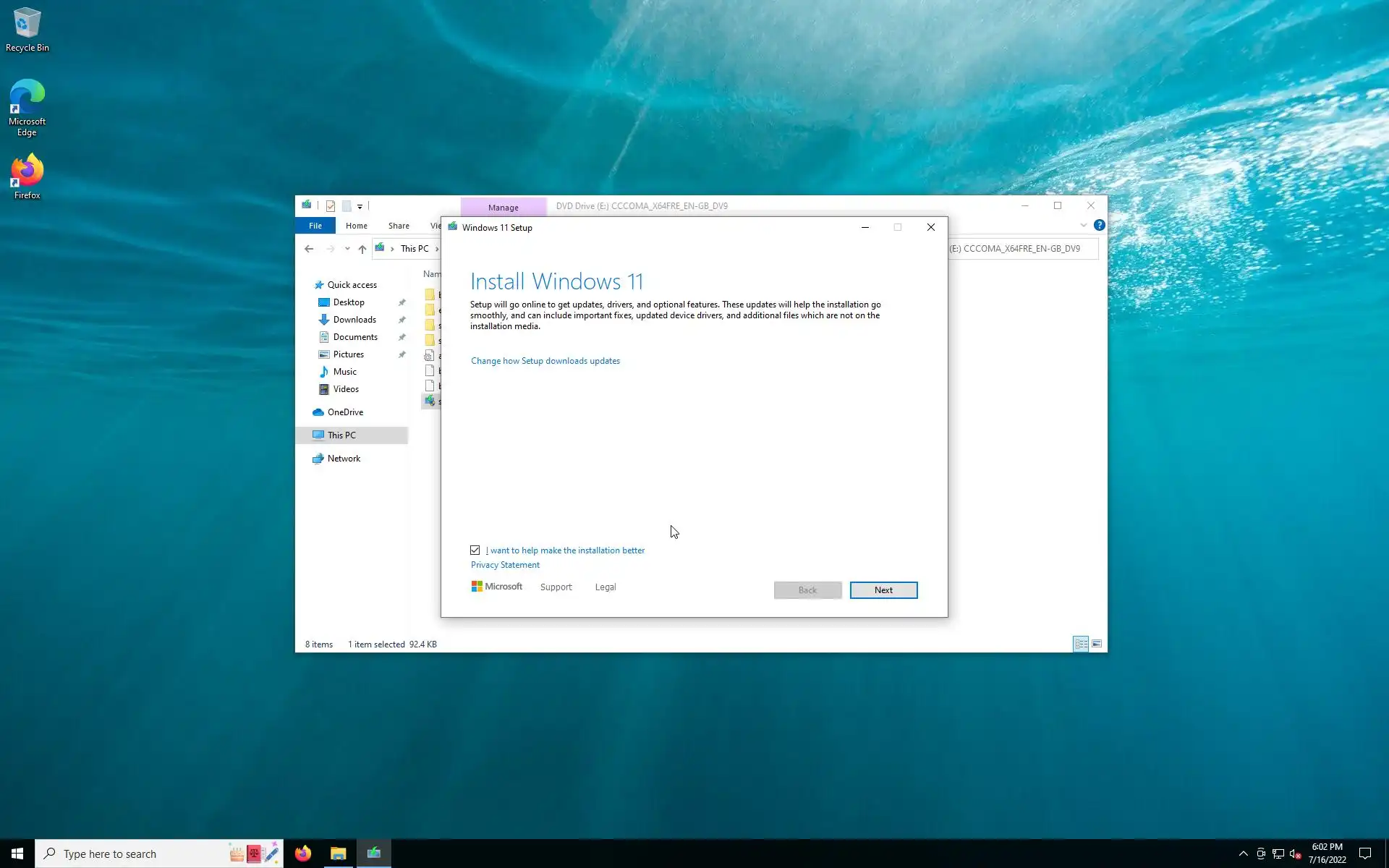Click the Properties icon in quick access toolbar
The width and height of the screenshot is (1389, 868).
click(331, 206)
